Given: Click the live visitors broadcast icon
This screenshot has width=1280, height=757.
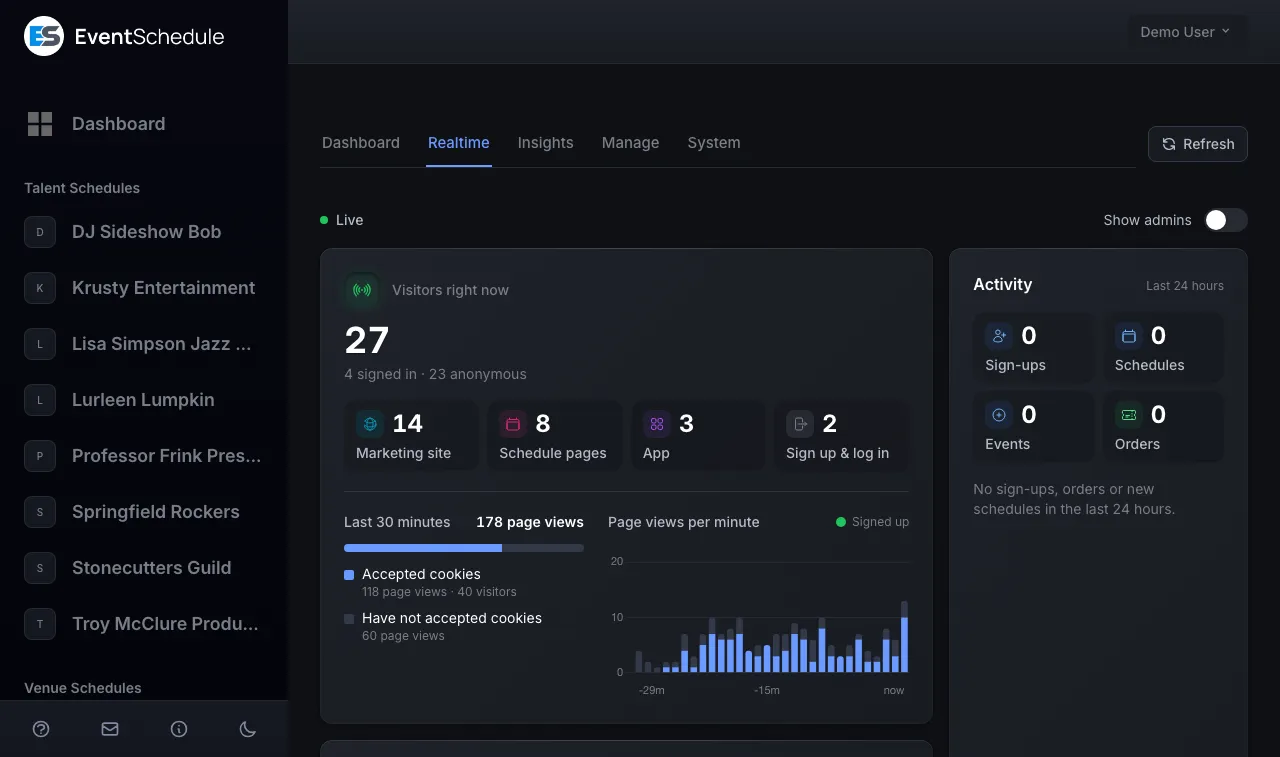Looking at the screenshot, I should coord(362,290).
